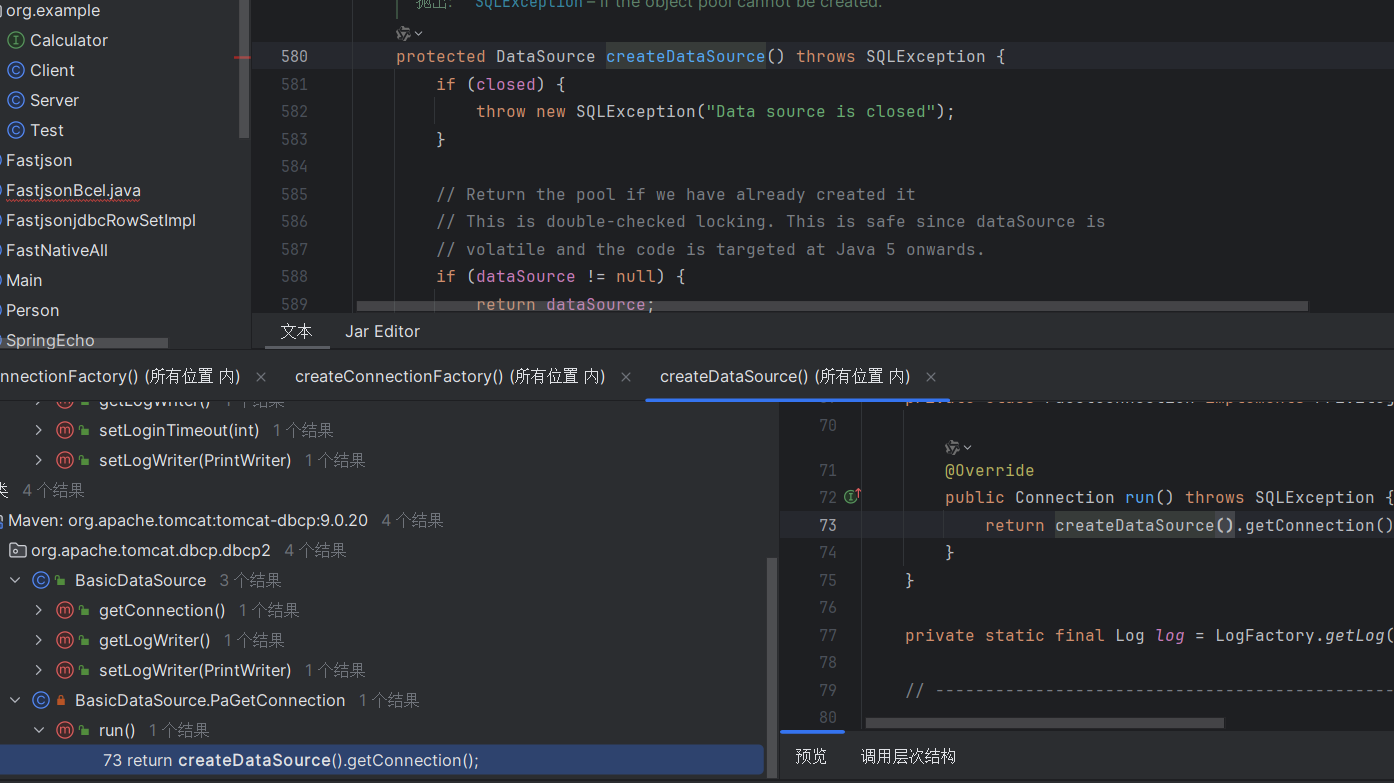Close the createDataSource() search tab

931,377
